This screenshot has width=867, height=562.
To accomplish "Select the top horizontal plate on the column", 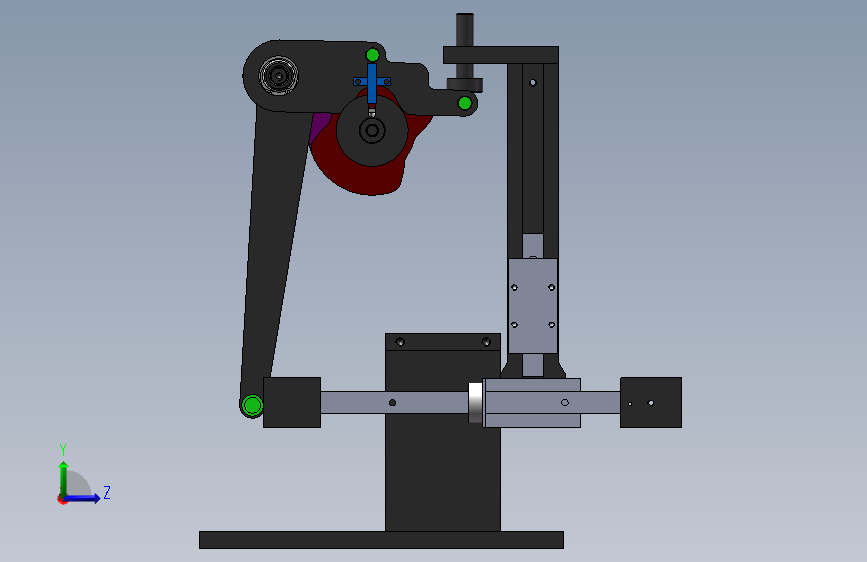I will (x=501, y=55).
